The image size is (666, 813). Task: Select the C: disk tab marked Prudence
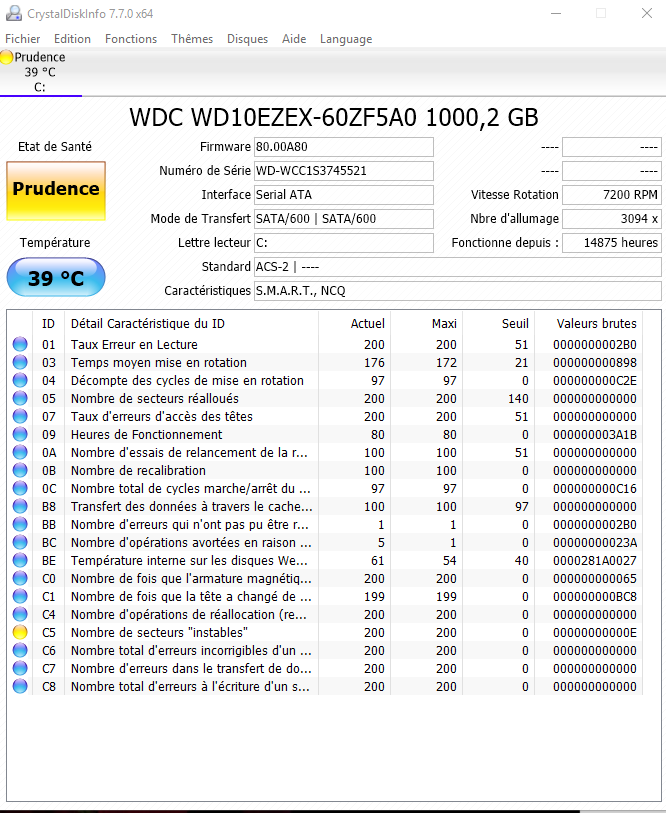40,72
